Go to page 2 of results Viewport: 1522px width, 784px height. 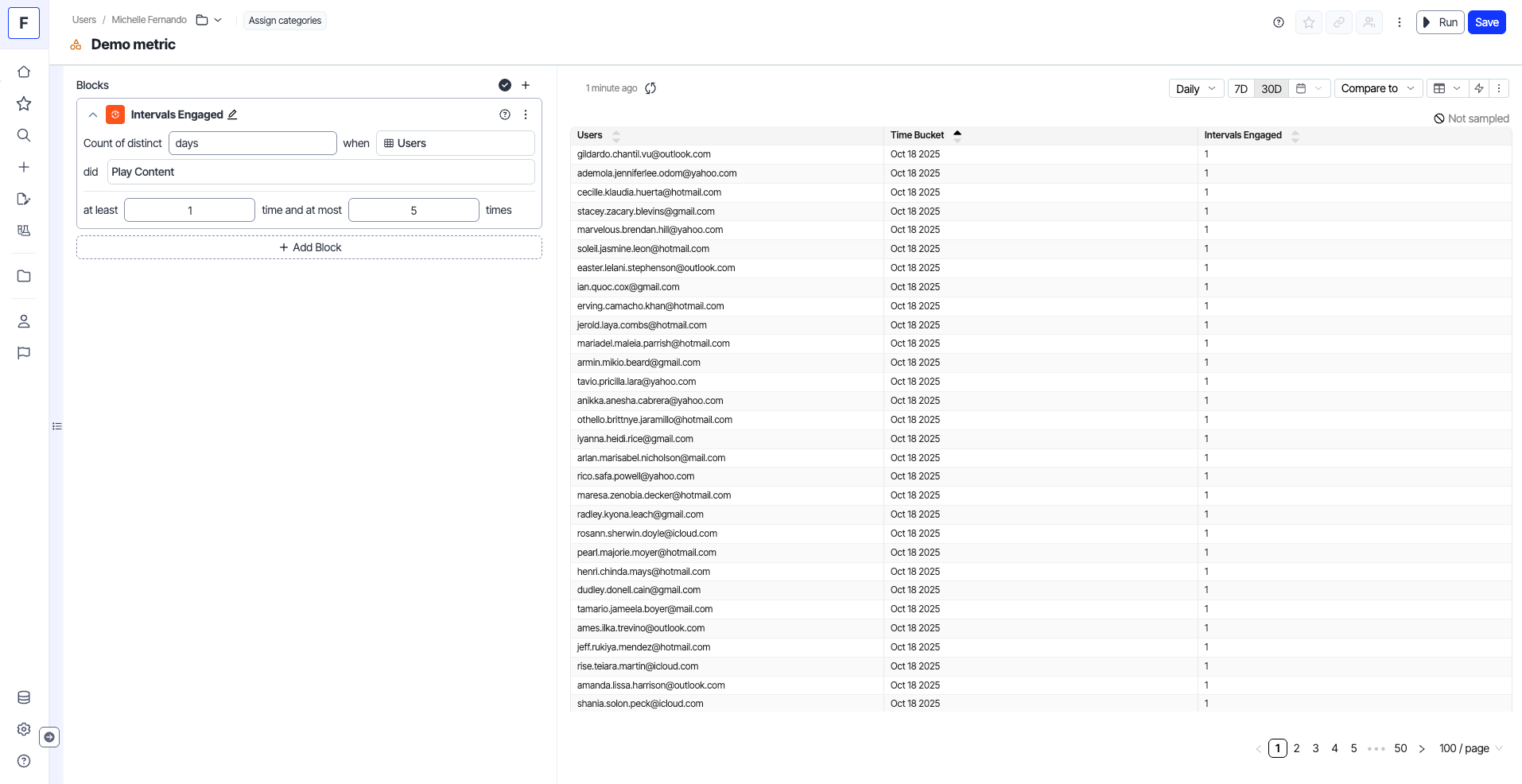1296,748
